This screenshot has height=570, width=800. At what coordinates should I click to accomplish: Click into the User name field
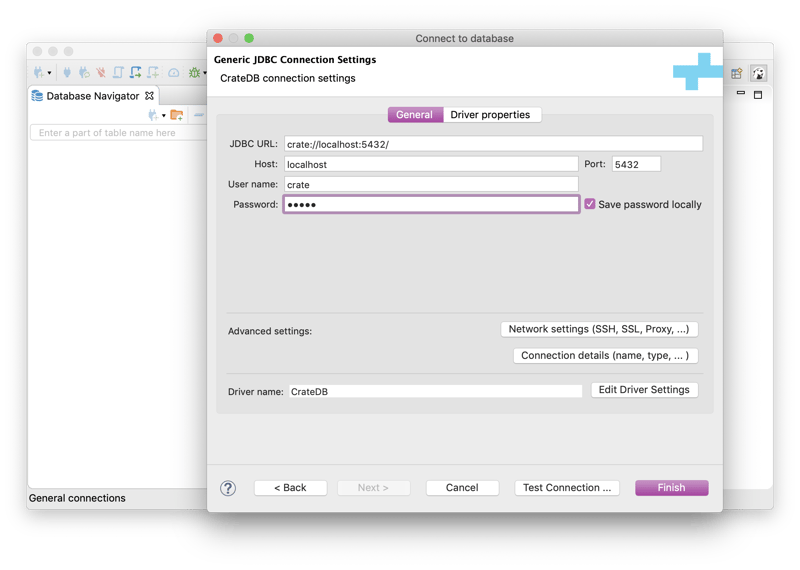point(431,184)
